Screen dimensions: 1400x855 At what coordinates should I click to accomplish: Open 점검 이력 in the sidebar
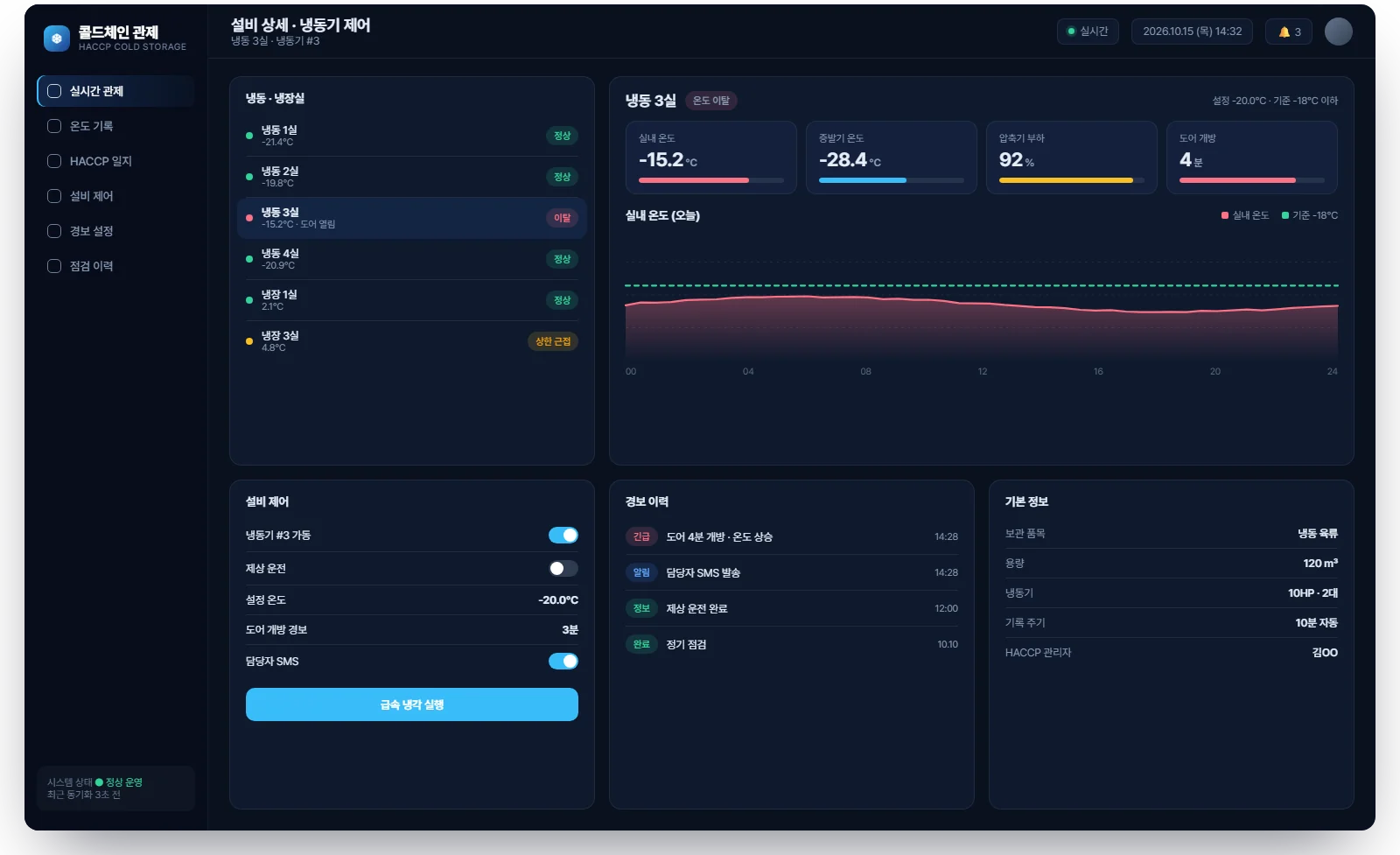click(115, 266)
